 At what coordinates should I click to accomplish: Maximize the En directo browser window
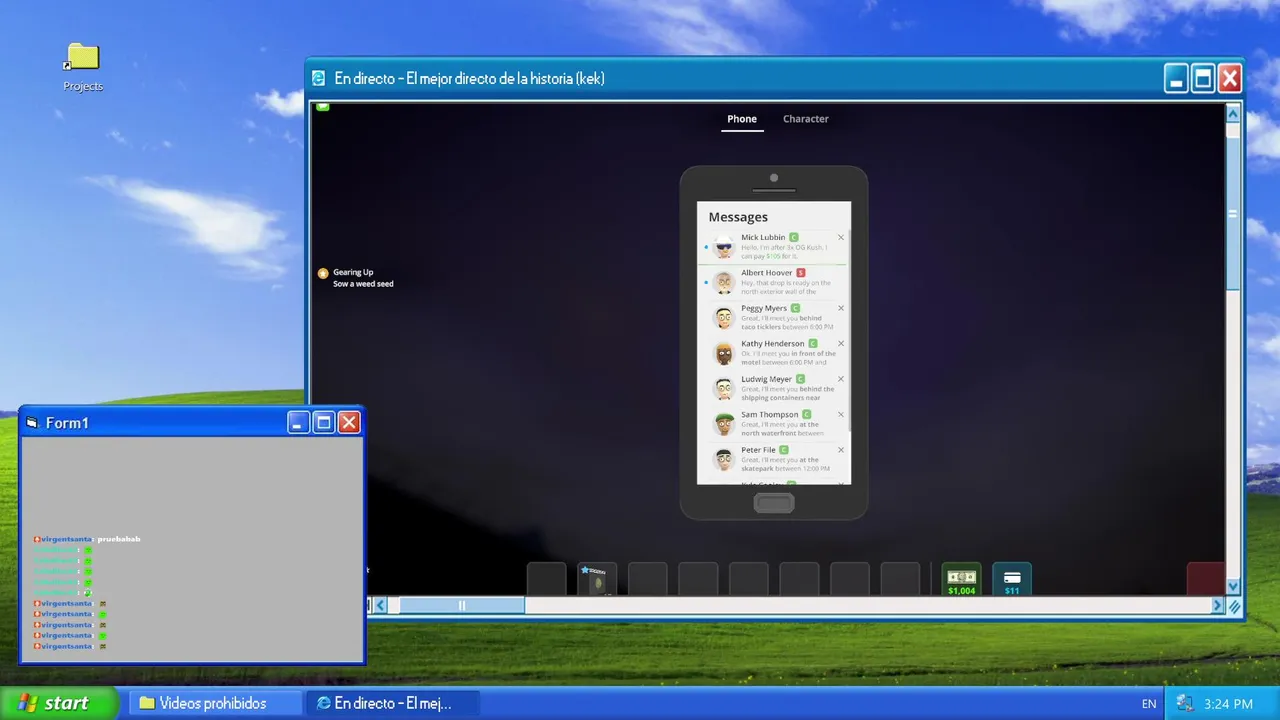[x=1203, y=78]
